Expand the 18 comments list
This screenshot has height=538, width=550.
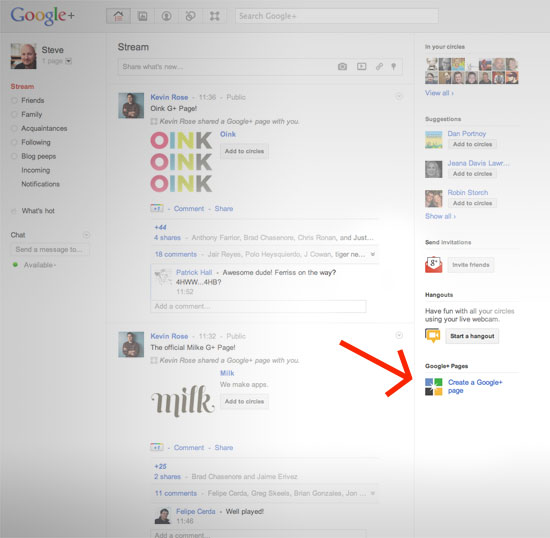tap(373, 254)
